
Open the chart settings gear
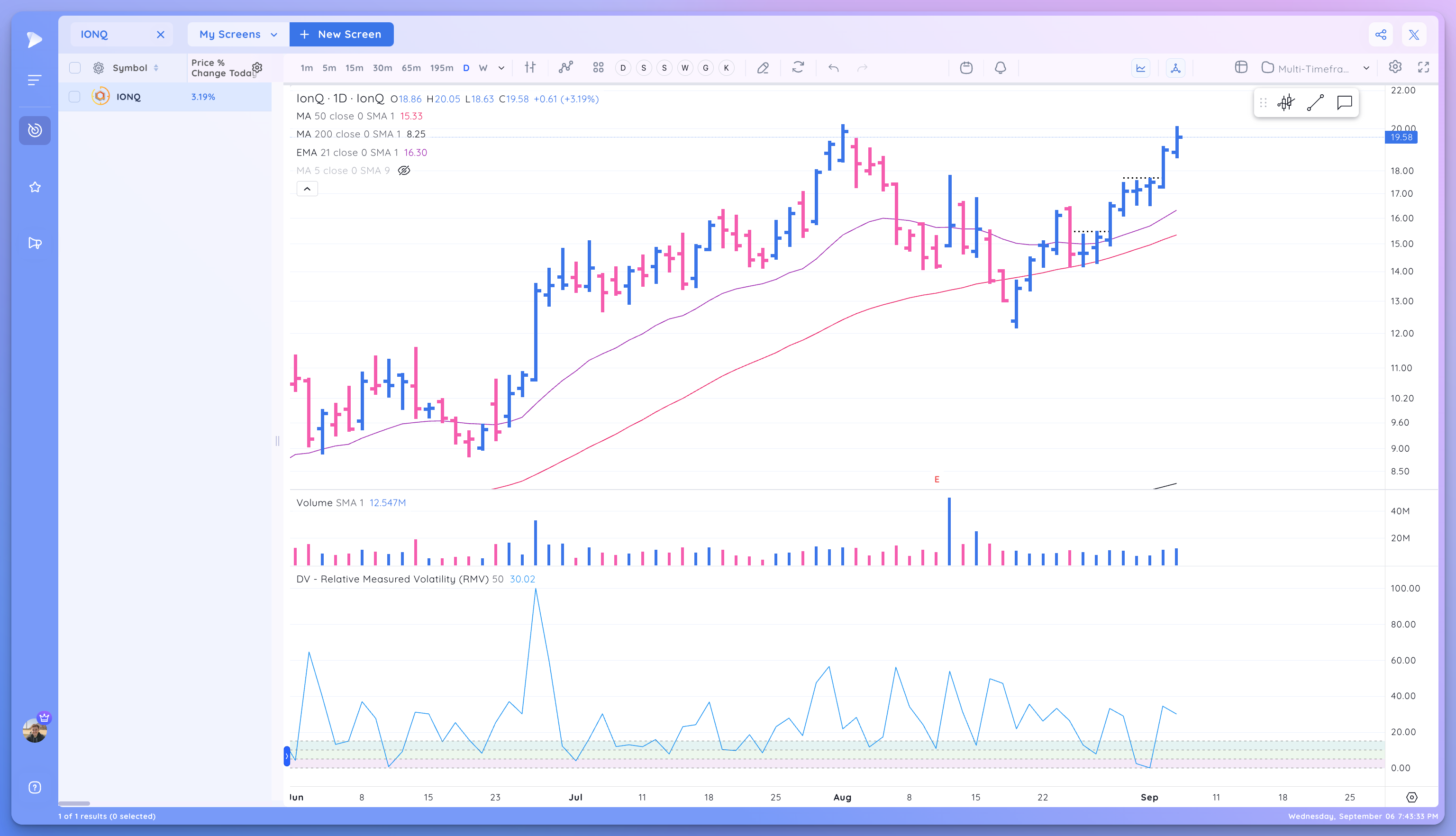click(x=1395, y=67)
